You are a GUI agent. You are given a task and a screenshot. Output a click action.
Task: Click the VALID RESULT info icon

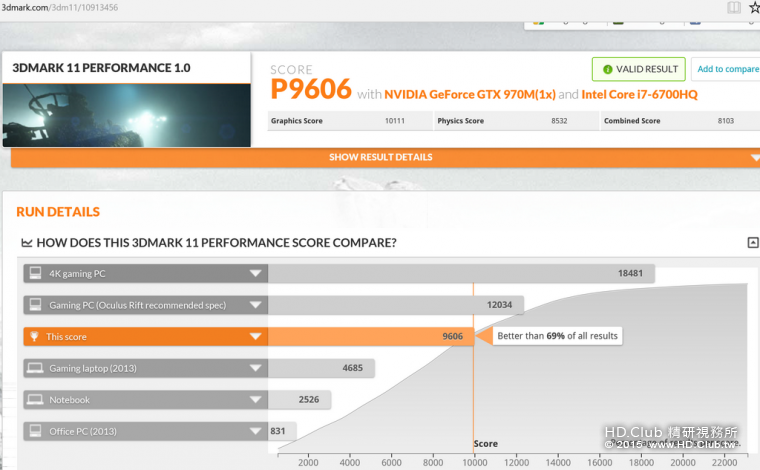click(x=607, y=69)
